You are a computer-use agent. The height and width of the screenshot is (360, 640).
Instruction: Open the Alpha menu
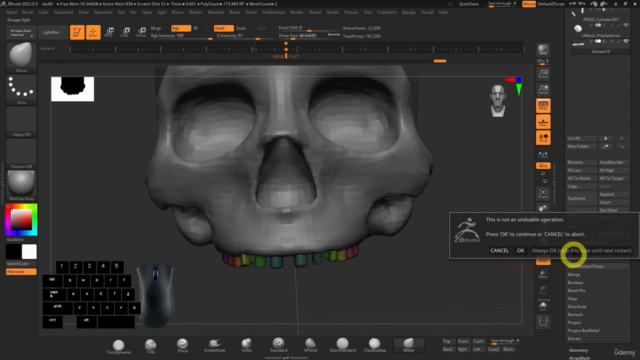[11, 12]
